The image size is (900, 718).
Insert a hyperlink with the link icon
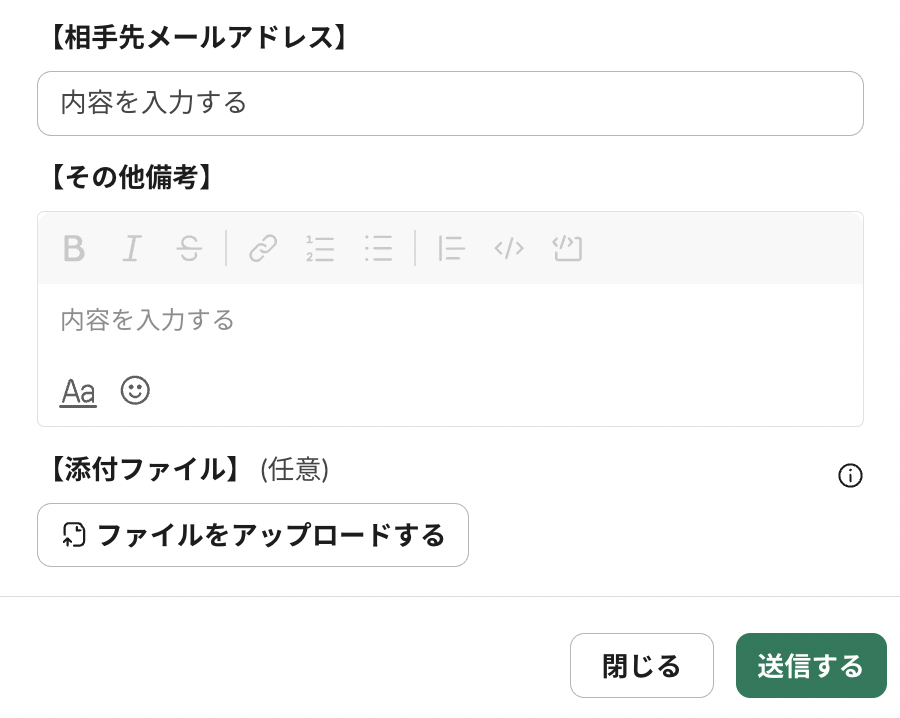[x=263, y=248]
